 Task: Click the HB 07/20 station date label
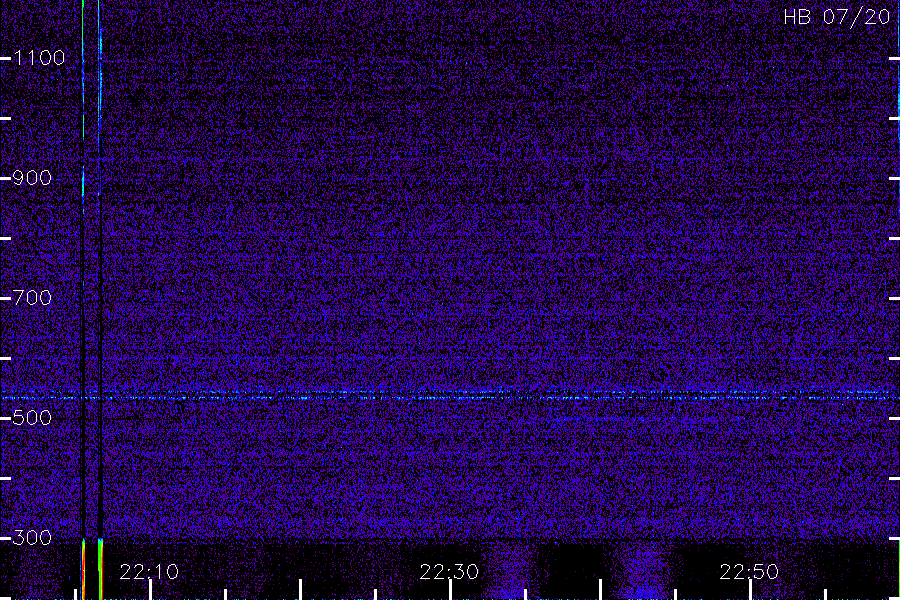coord(836,17)
